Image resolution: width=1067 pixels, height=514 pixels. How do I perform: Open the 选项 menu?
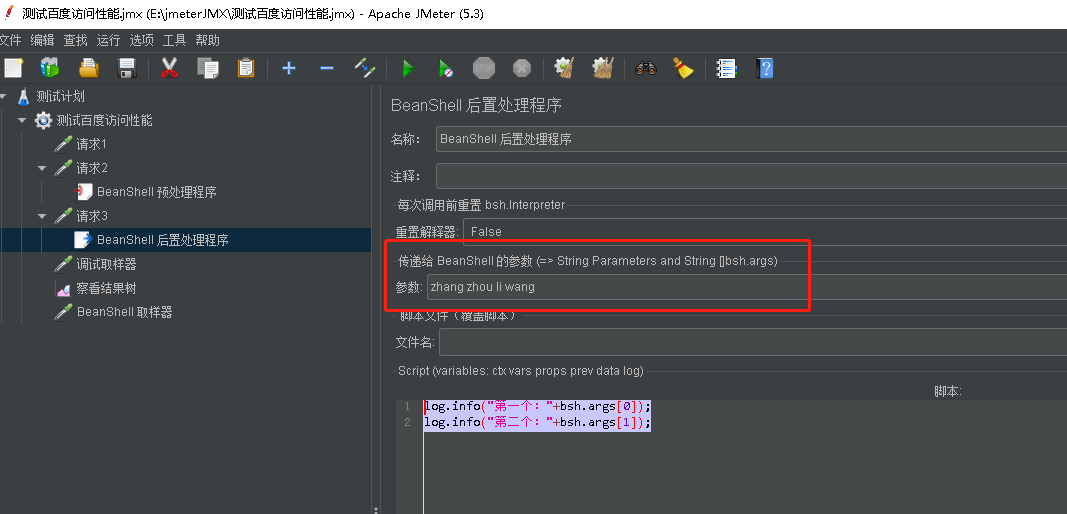[142, 40]
